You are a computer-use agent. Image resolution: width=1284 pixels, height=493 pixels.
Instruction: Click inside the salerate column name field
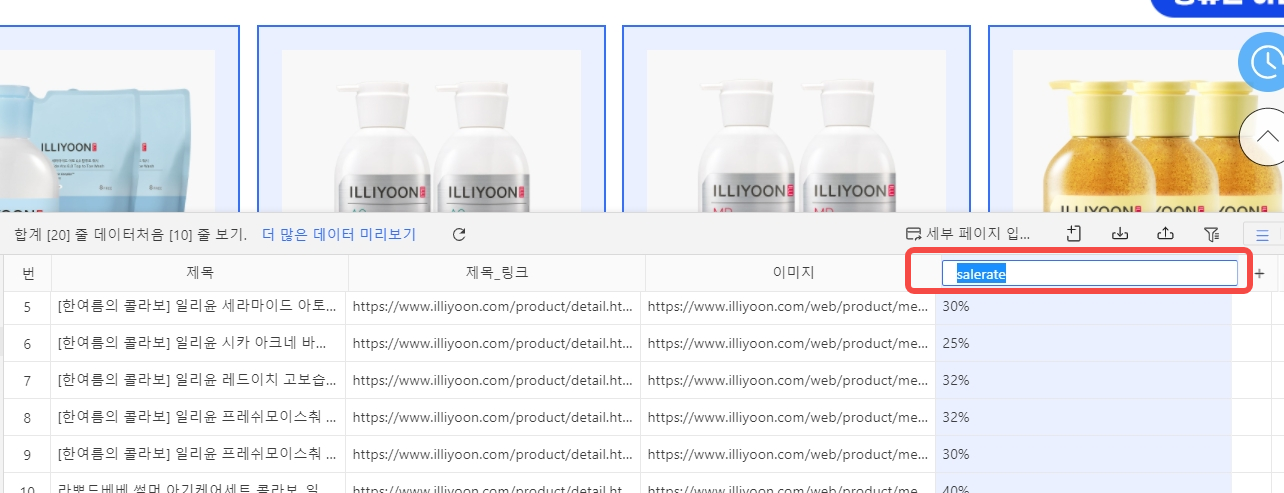(x=1089, y=273)
